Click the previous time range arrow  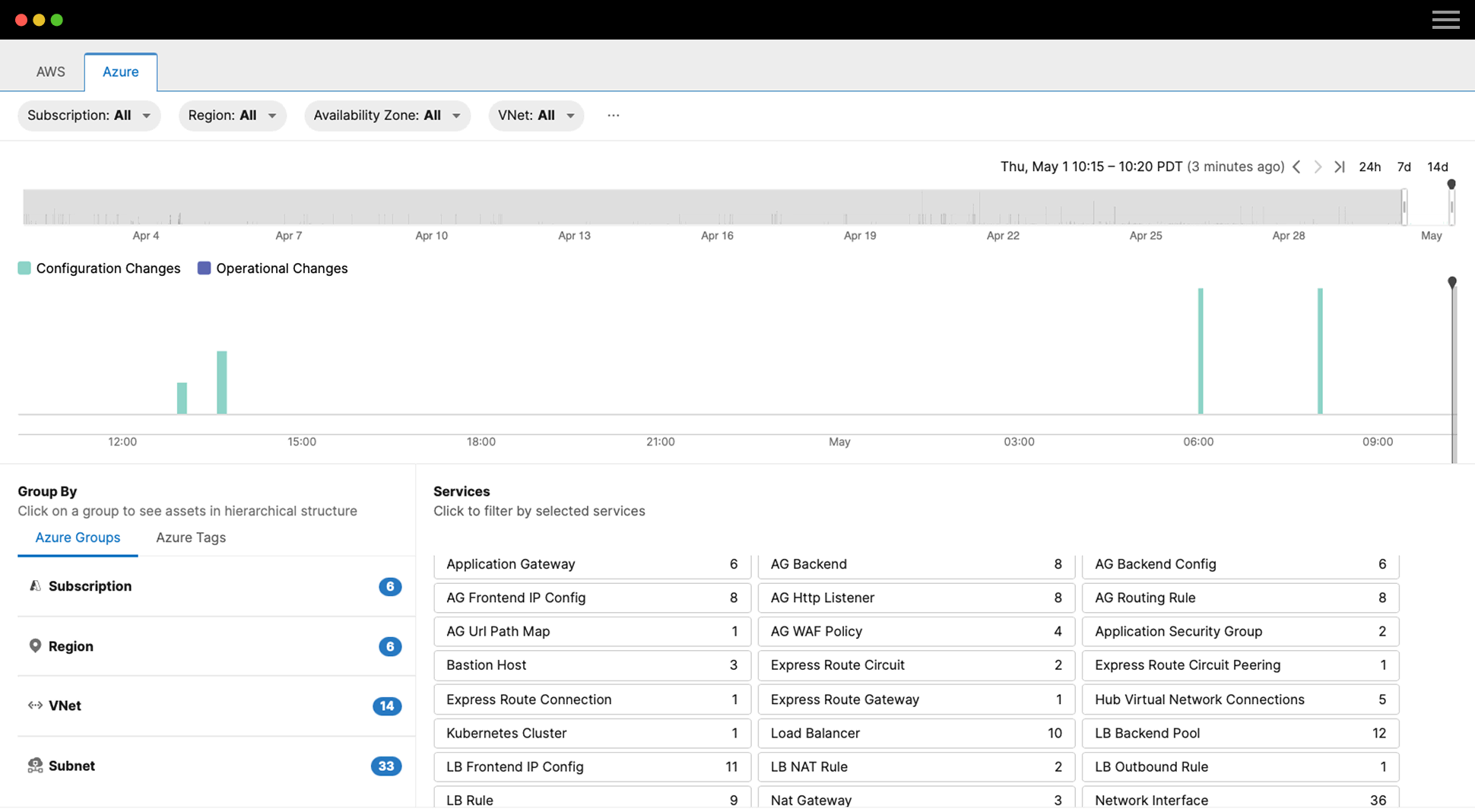(x=1297, y=167)
